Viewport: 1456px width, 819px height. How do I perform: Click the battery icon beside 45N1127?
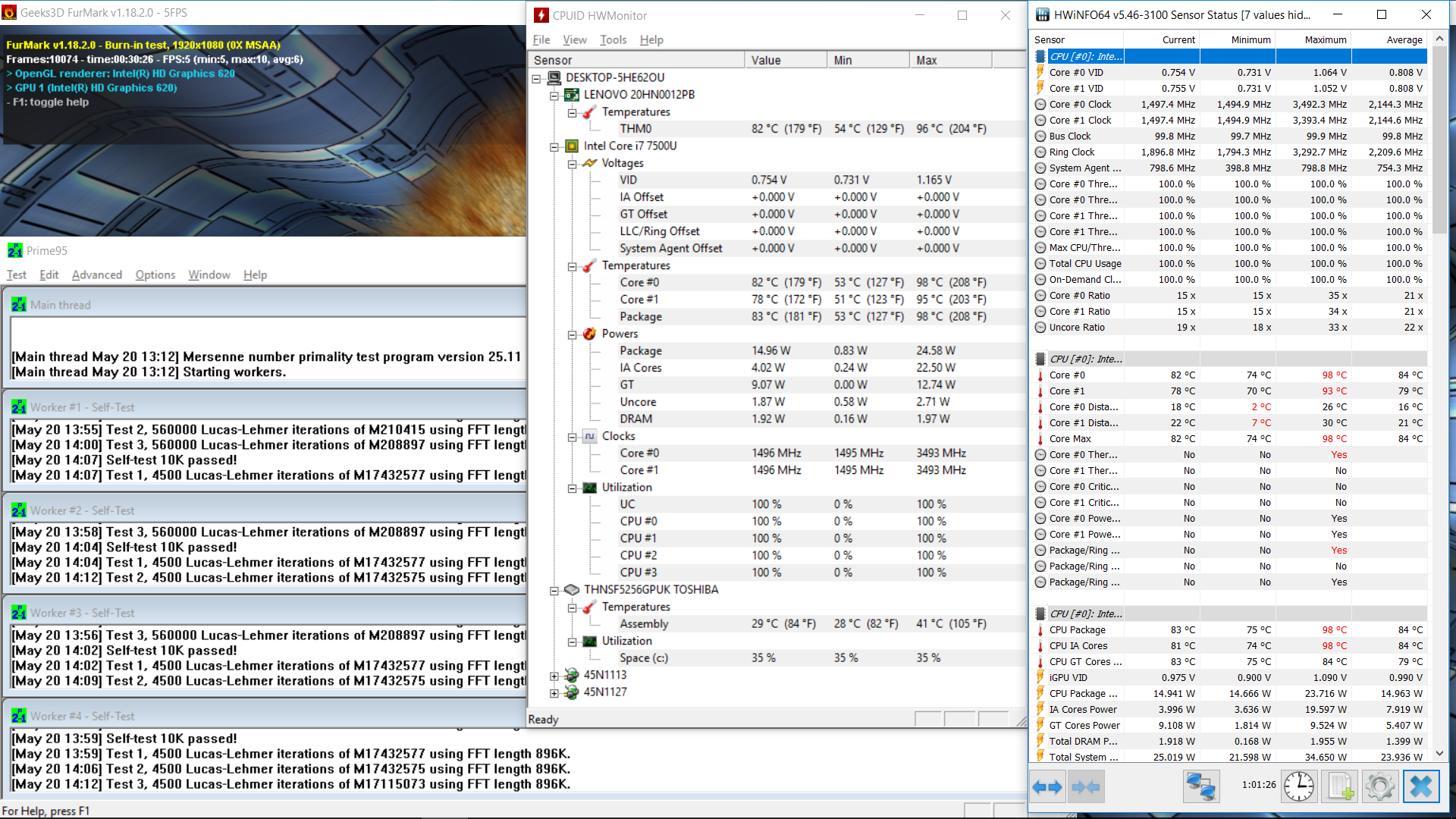573,692
